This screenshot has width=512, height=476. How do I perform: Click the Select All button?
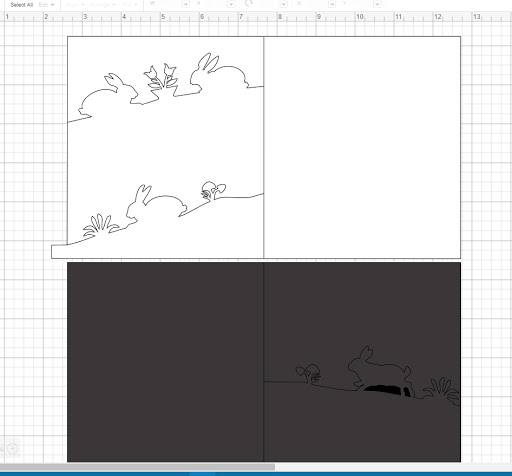pos(22,5)
